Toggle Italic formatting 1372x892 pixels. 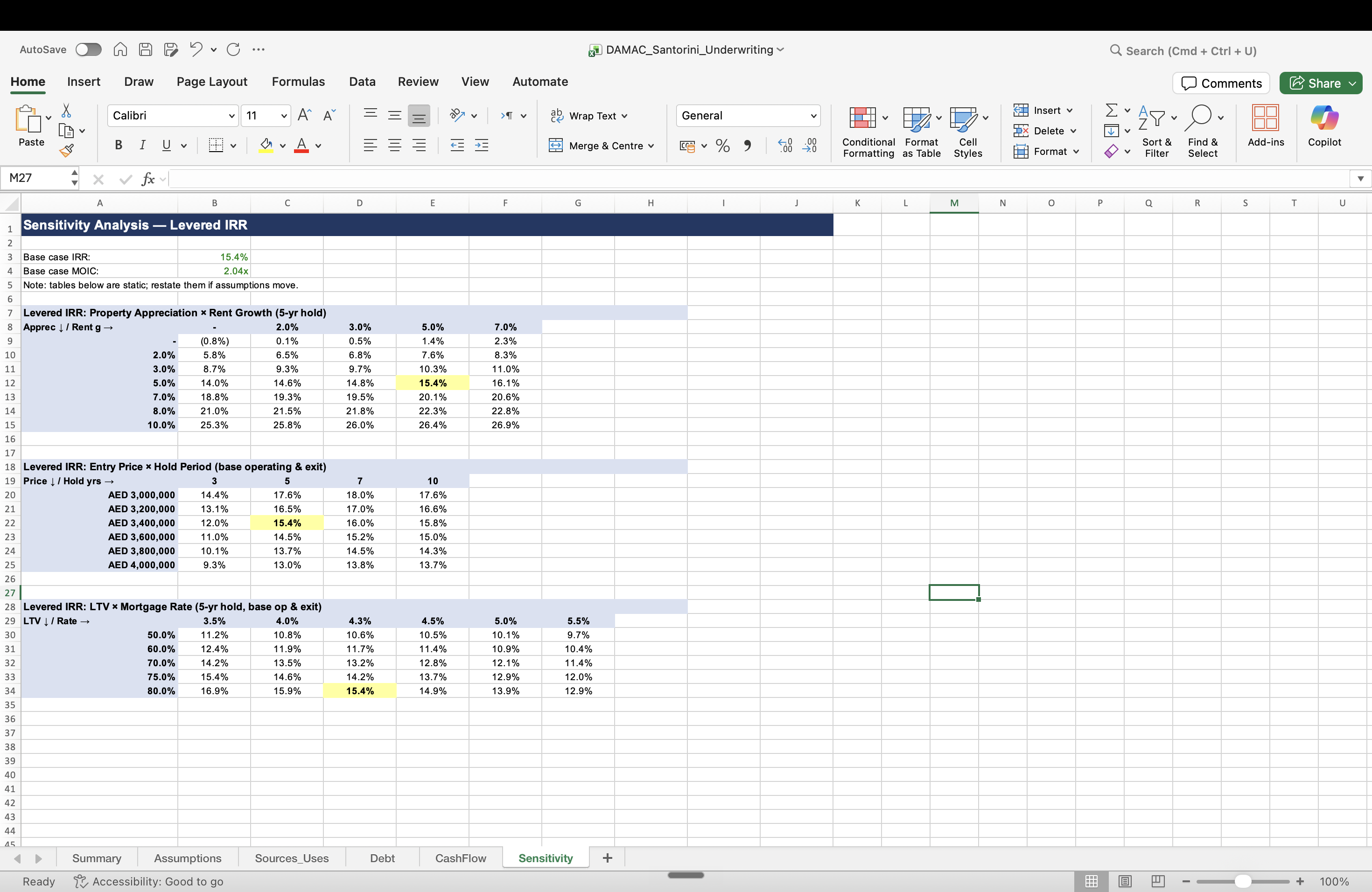coord(142,145)
